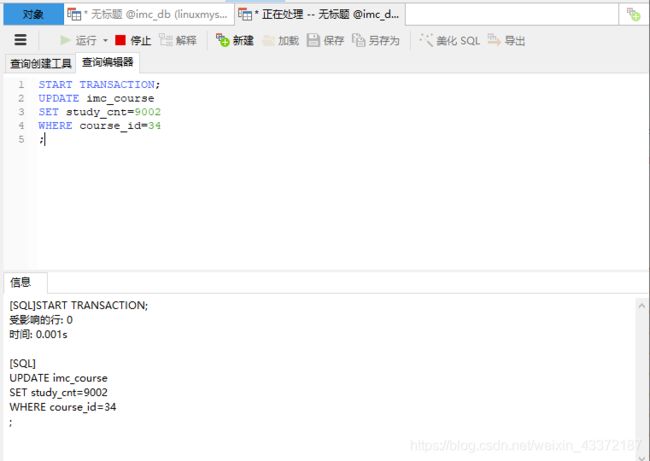Click '时间: 0.001s' in the info log
The width and height of the screenshot is (650, 461).
[x=38, y=335]
